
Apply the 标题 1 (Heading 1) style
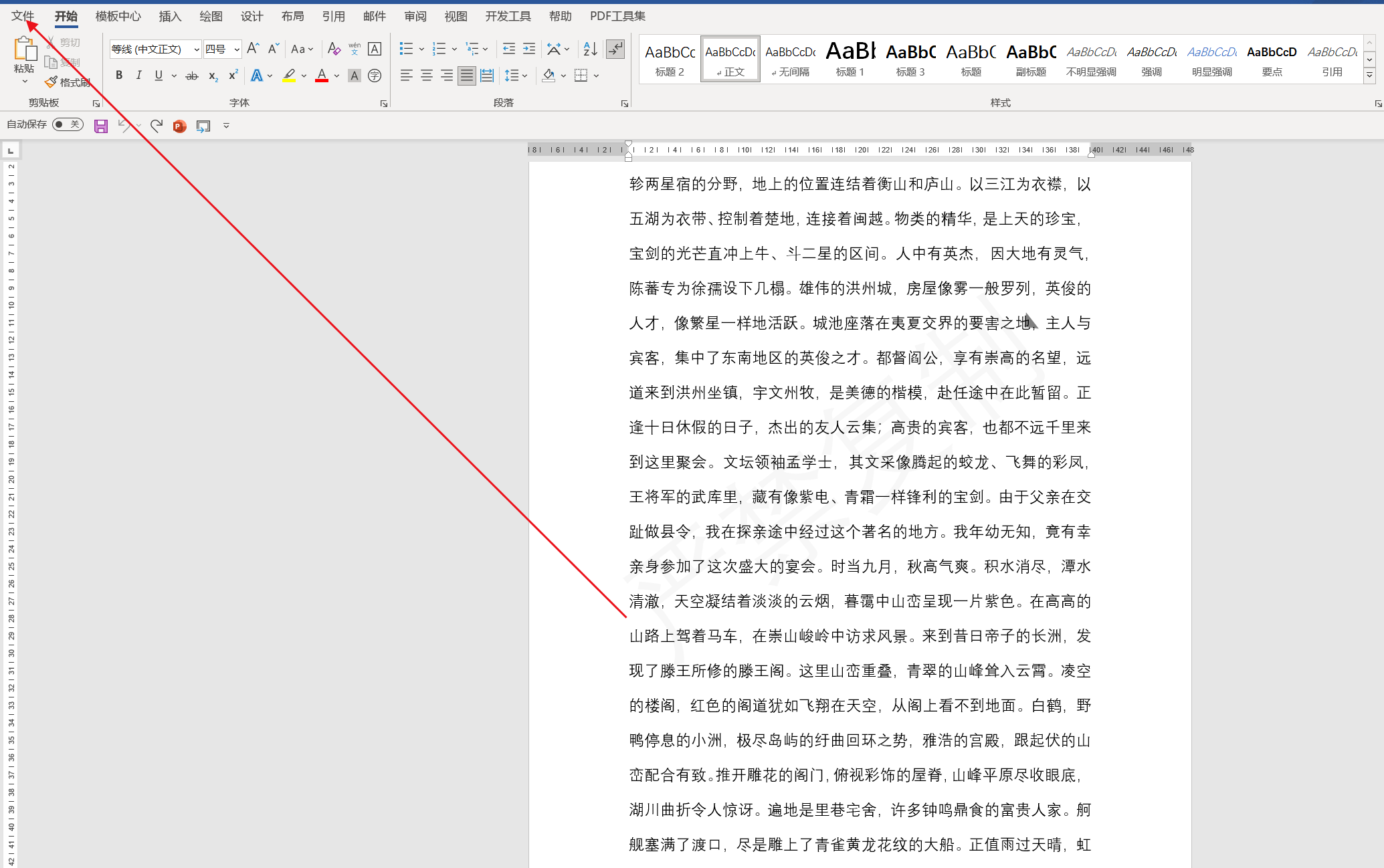tap(850, 59)
